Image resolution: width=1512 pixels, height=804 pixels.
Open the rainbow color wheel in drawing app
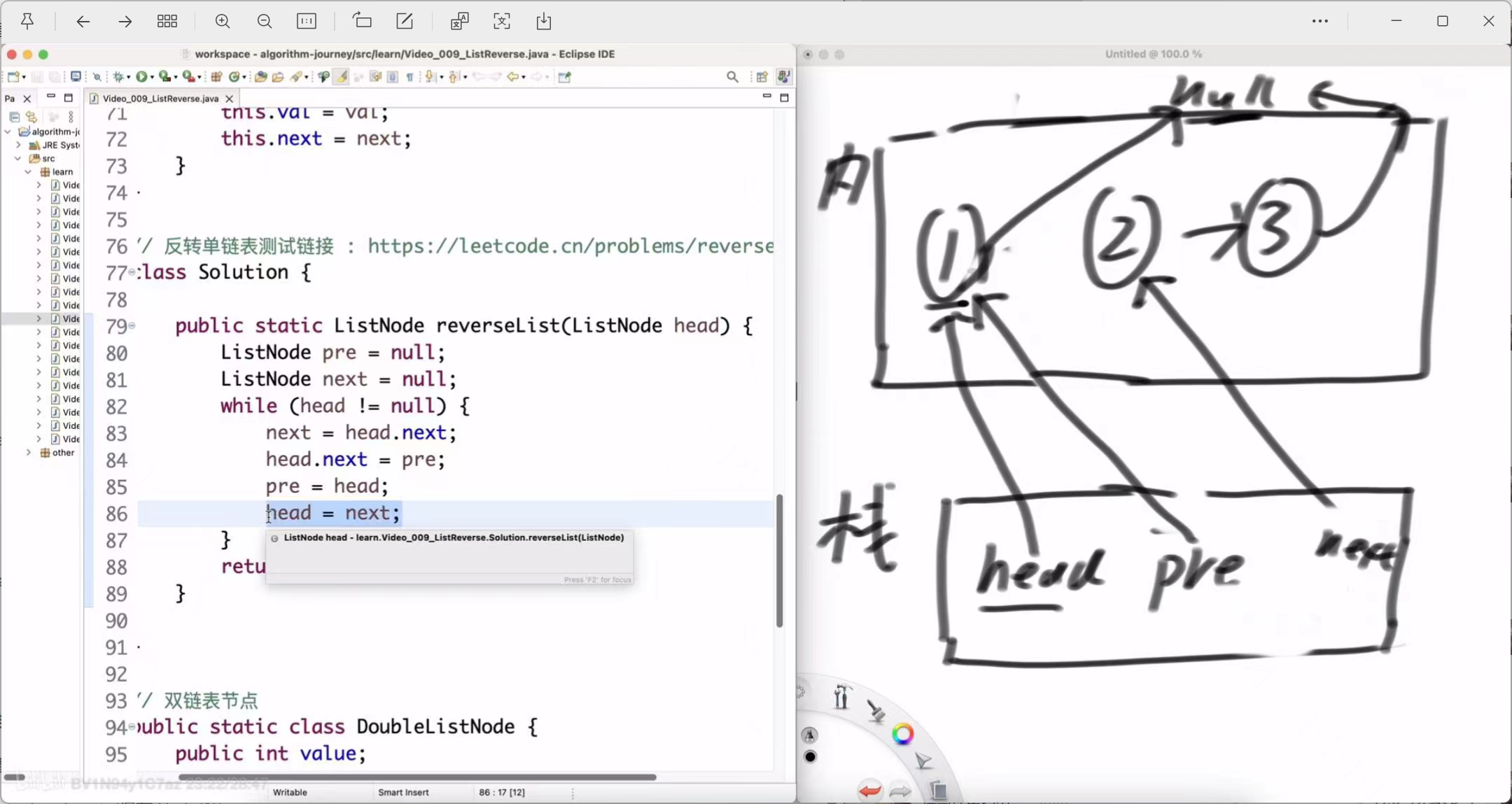pyautogui.click(x=902, y=734)
